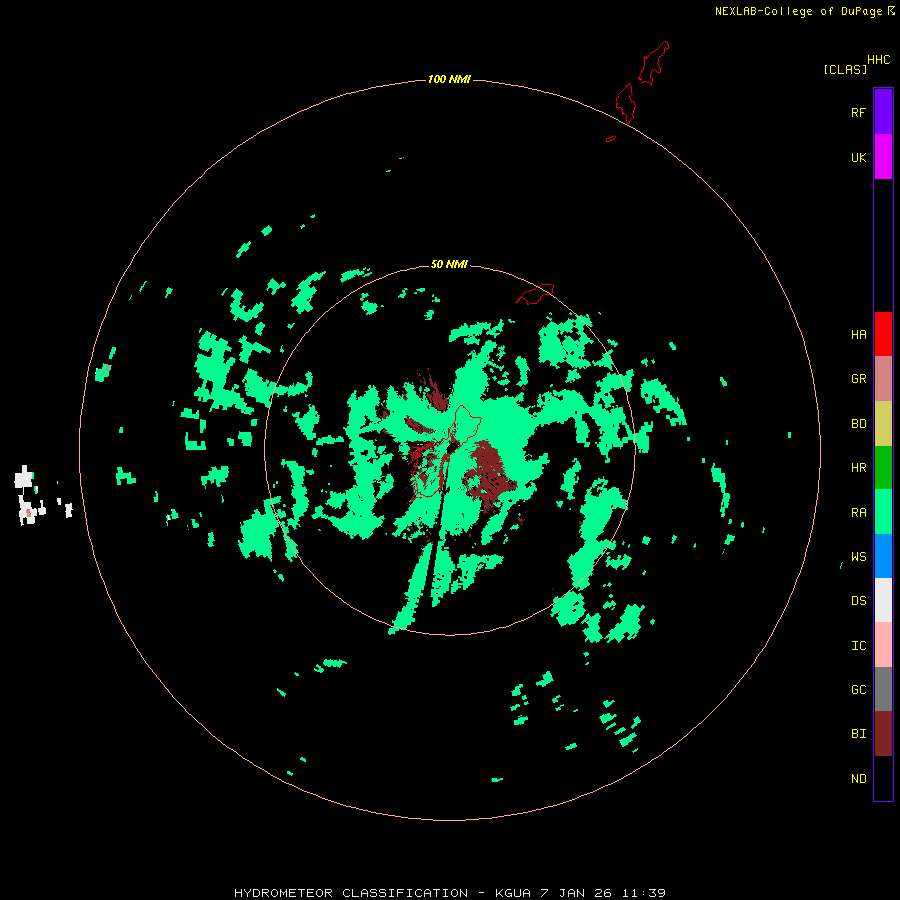Click the UK magenta legend swatch
900x900 pixels.
[x=883, y=157]
